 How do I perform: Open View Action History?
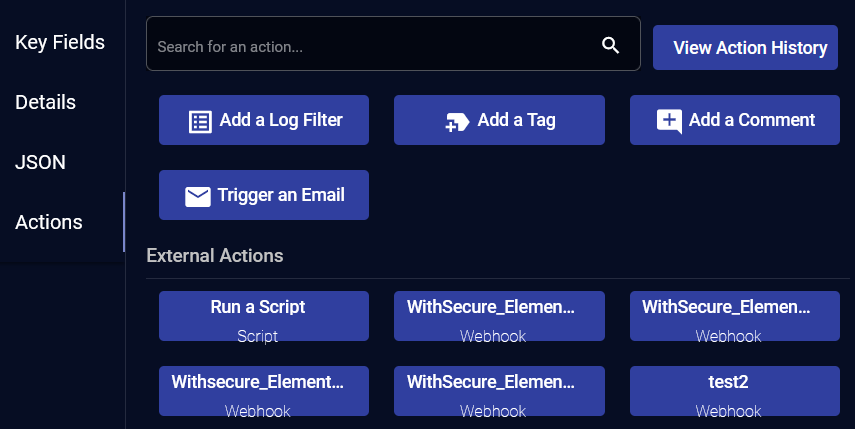[745, 47]
